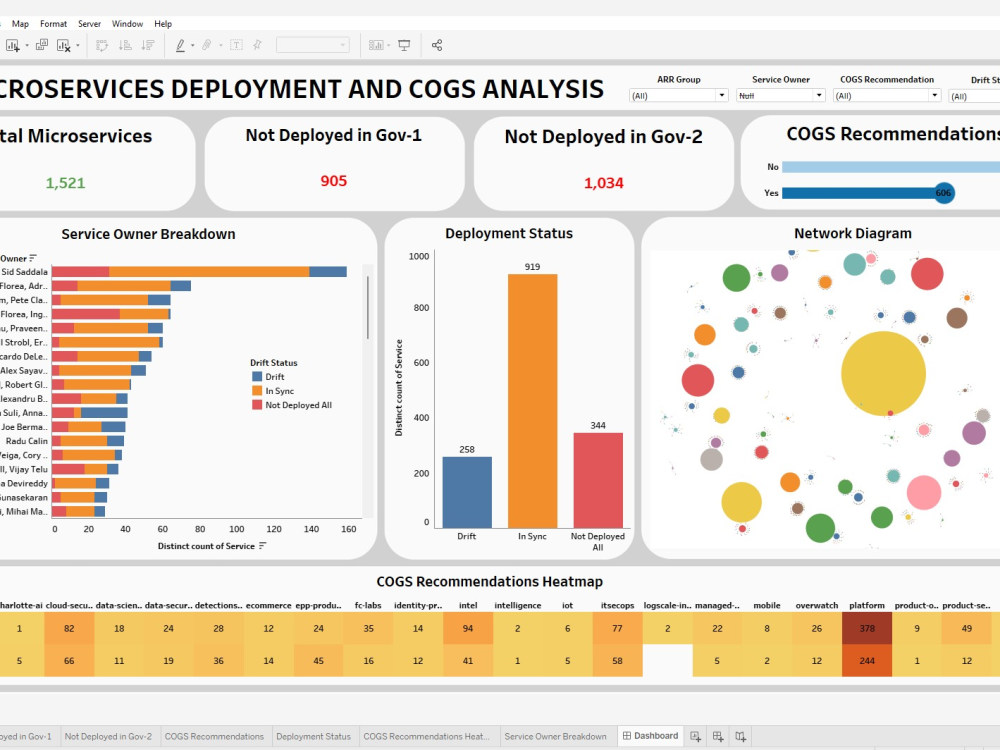Select the Drift legend item in Service Owner Breakdown
This screenshot has width=1000, height=750.
click(270, 377)
